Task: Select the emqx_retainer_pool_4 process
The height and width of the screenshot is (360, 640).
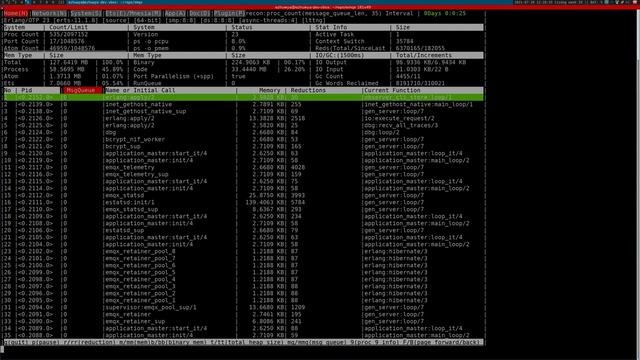Action: point(140,279)
